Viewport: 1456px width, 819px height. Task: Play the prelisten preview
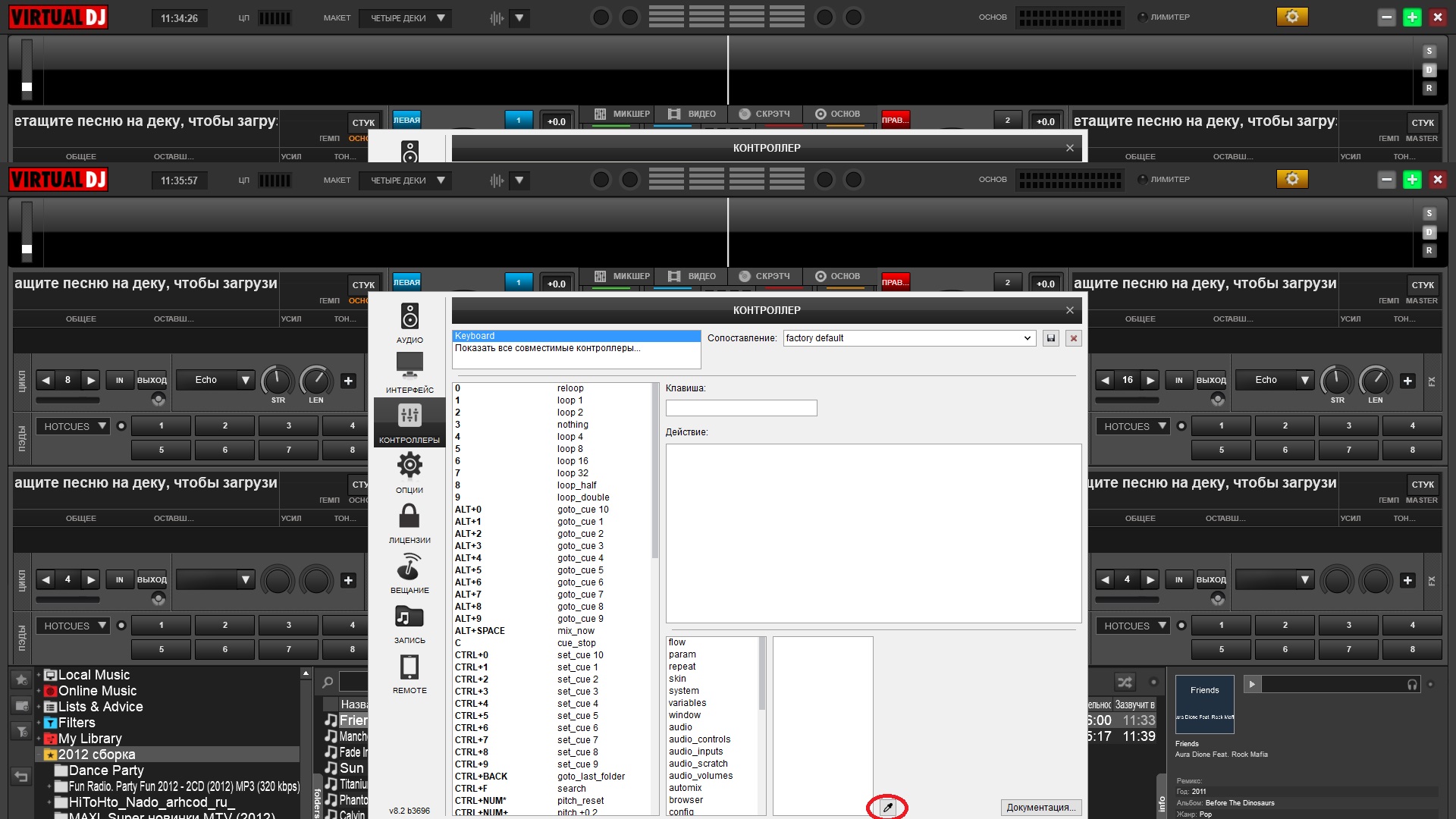coord(1252,684)
